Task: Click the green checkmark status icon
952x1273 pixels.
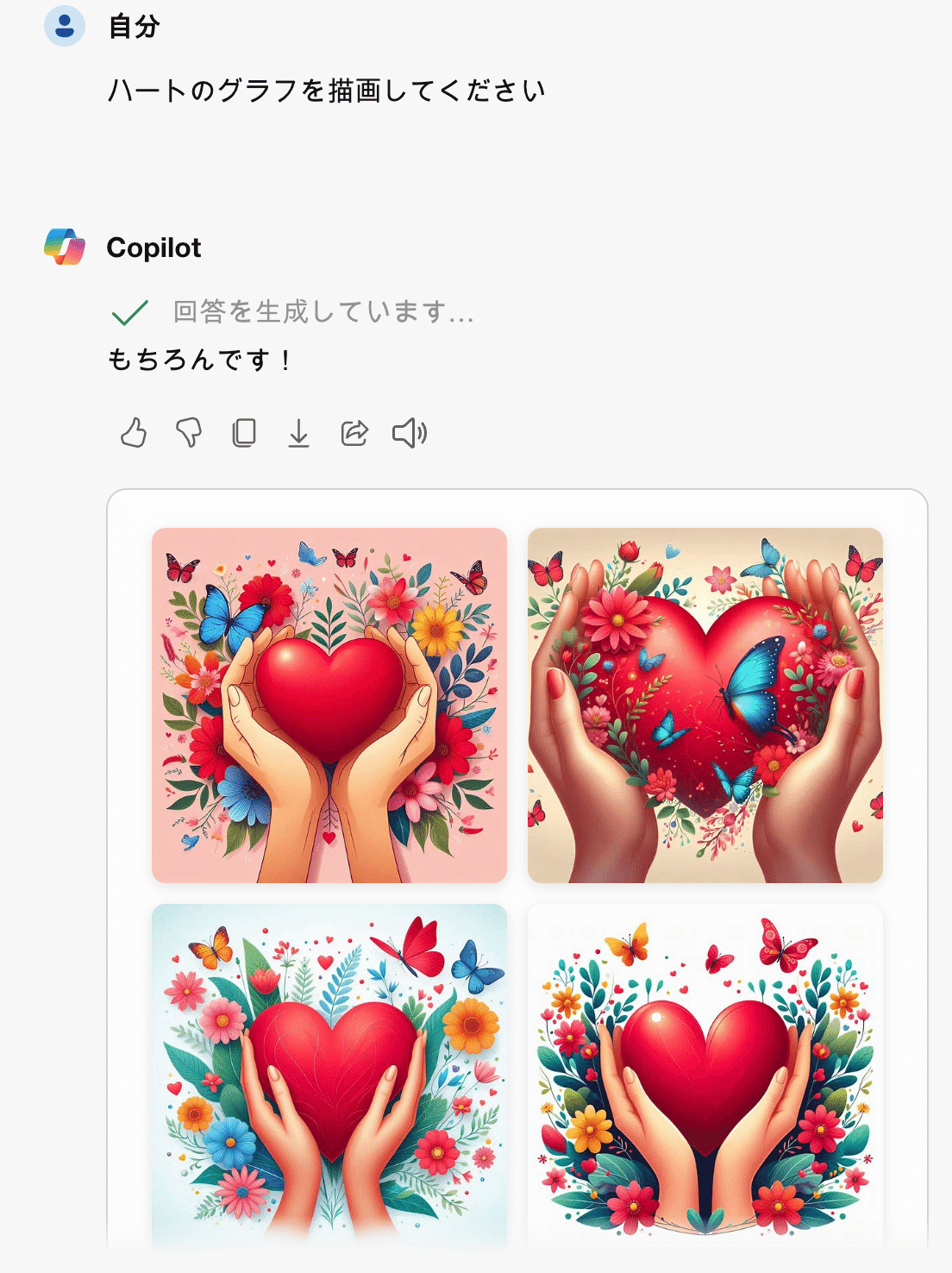Action: (x=130, y=312)
